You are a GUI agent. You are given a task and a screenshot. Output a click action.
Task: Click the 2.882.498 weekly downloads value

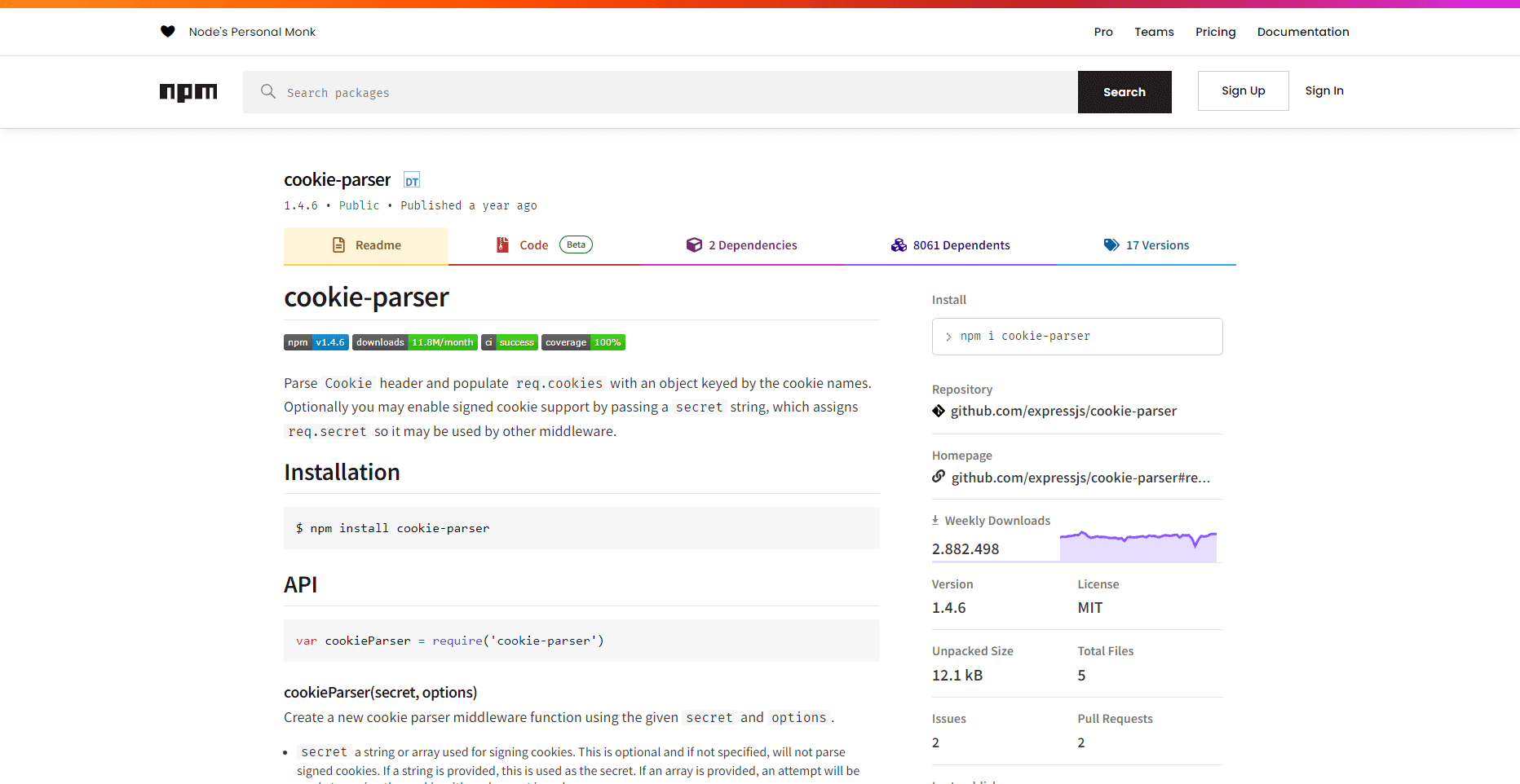[965, 549]
